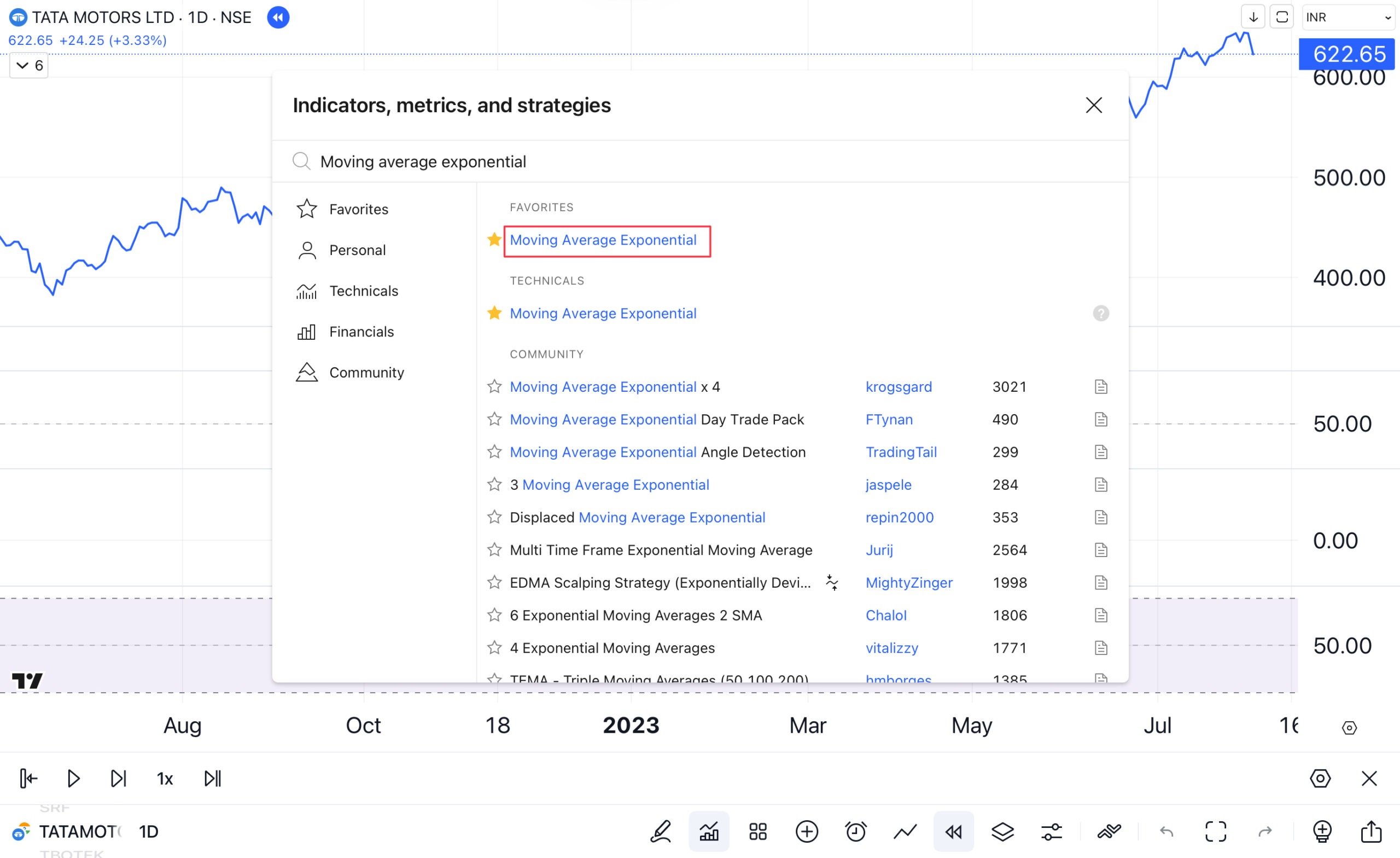Change the 1x replay speed selector
The image size is (1400, 858).
(165, 779)
